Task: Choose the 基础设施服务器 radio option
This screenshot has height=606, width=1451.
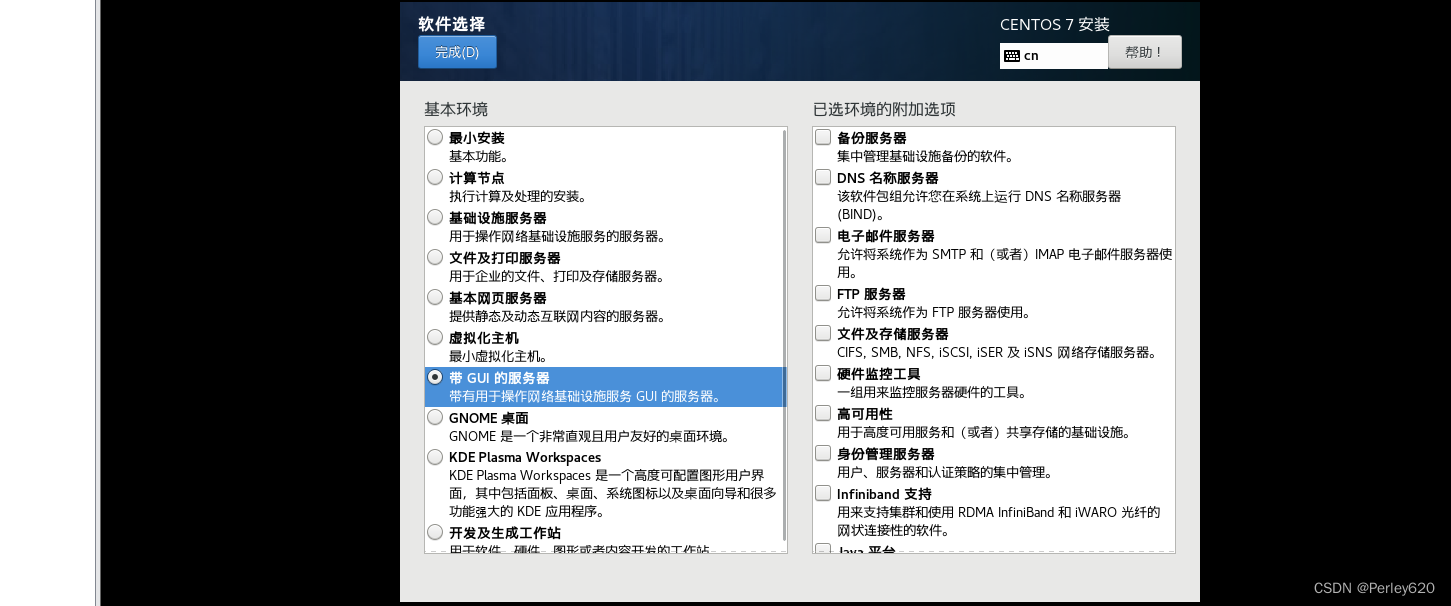Action: [435, 217]
